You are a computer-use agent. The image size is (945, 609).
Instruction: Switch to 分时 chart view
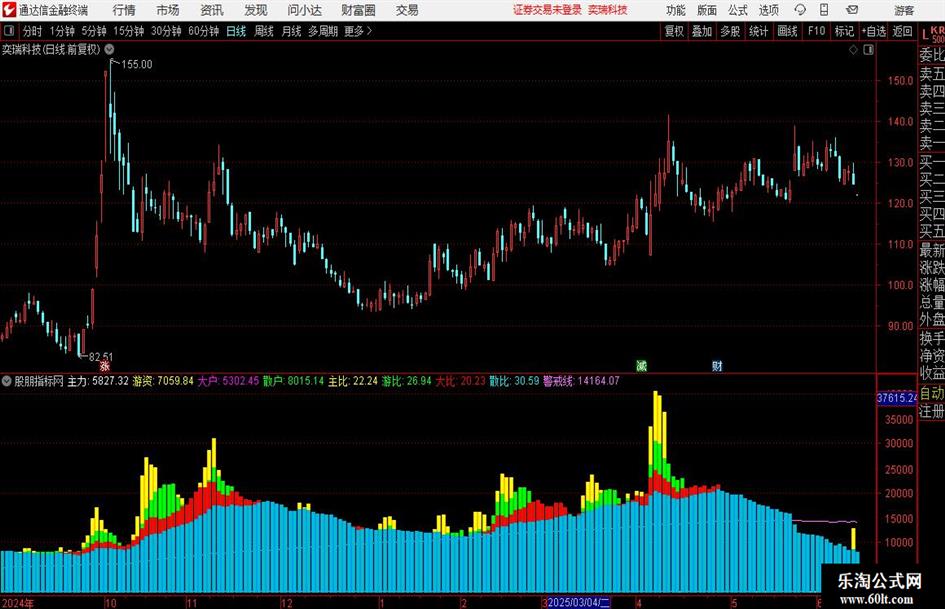click(32, 31)
